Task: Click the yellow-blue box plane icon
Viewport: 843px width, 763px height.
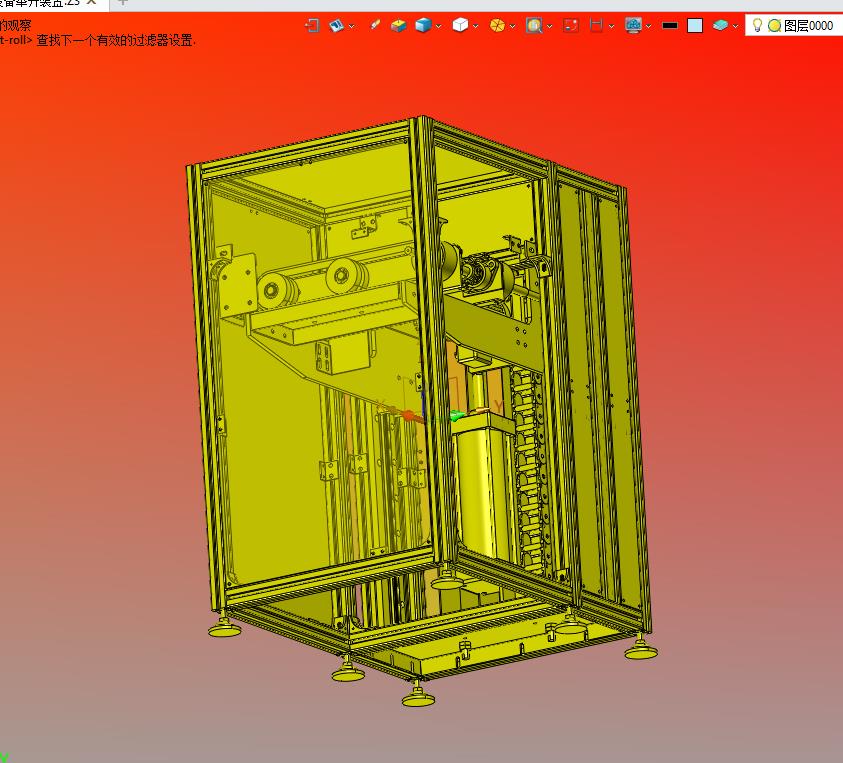Action: pyautogui.click(x=398, y=25)
